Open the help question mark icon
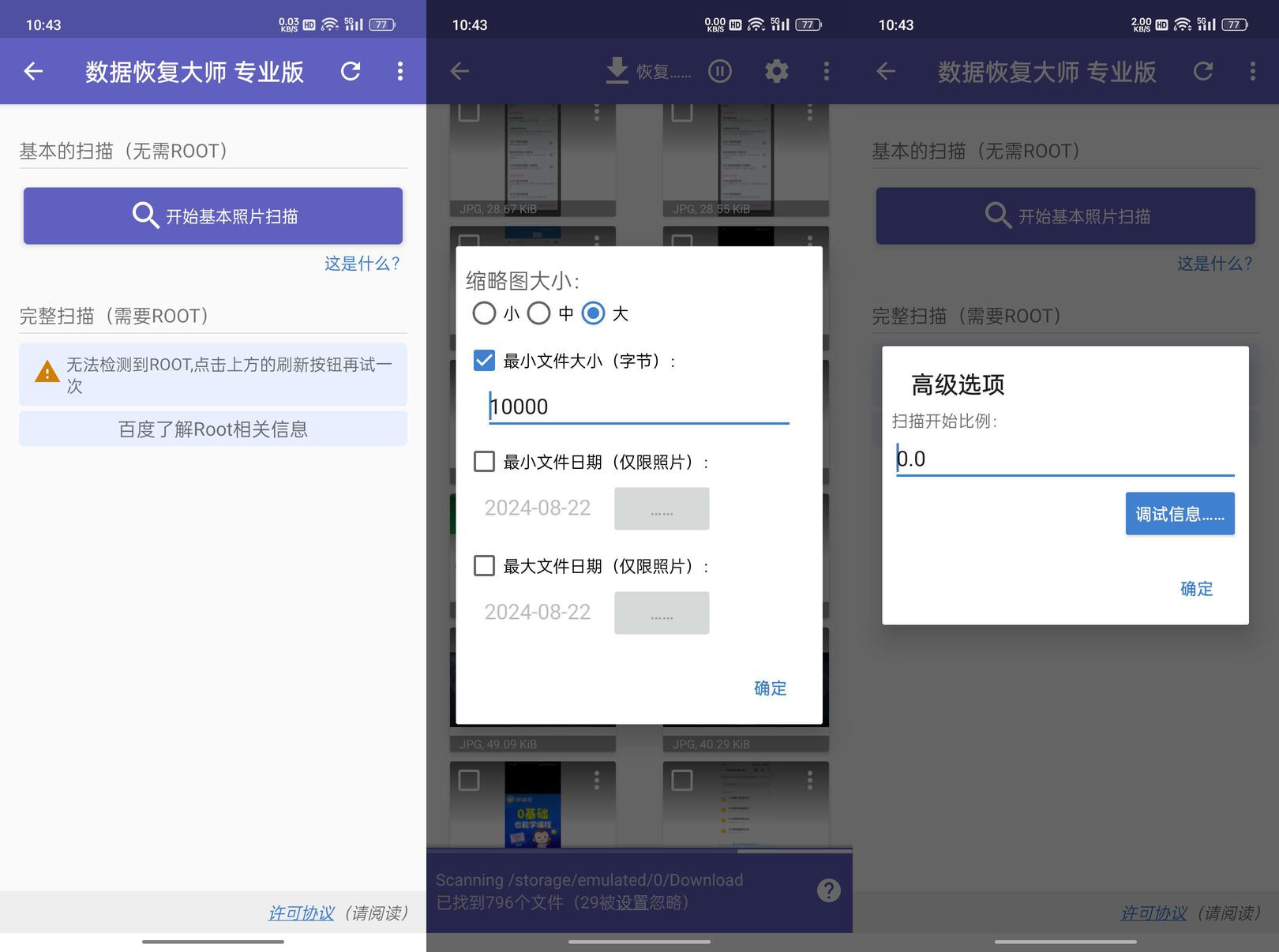The image size is (1279, 952). point(828,890)
